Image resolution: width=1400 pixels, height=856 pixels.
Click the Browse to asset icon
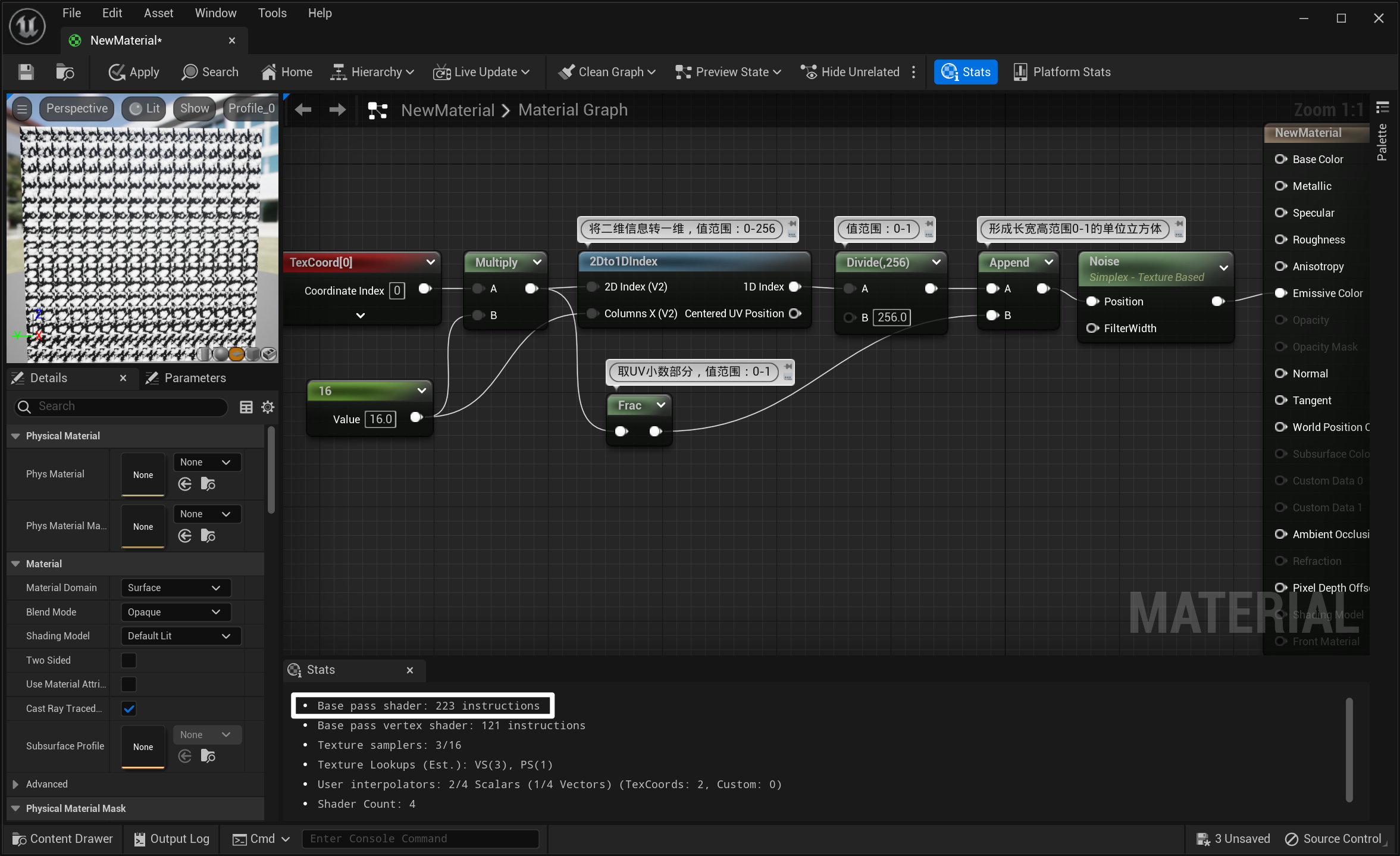click(64, 72)
